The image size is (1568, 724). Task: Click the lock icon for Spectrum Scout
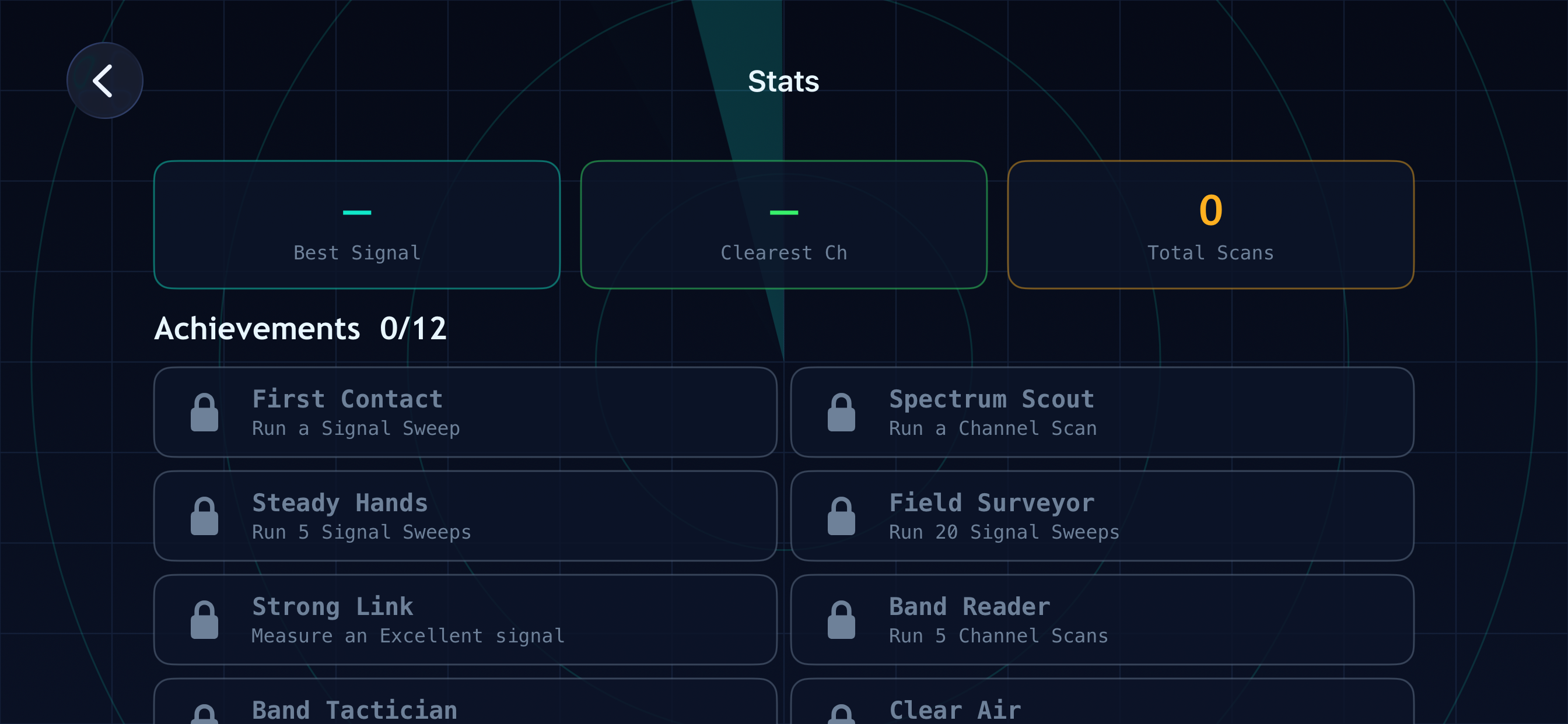841,412
